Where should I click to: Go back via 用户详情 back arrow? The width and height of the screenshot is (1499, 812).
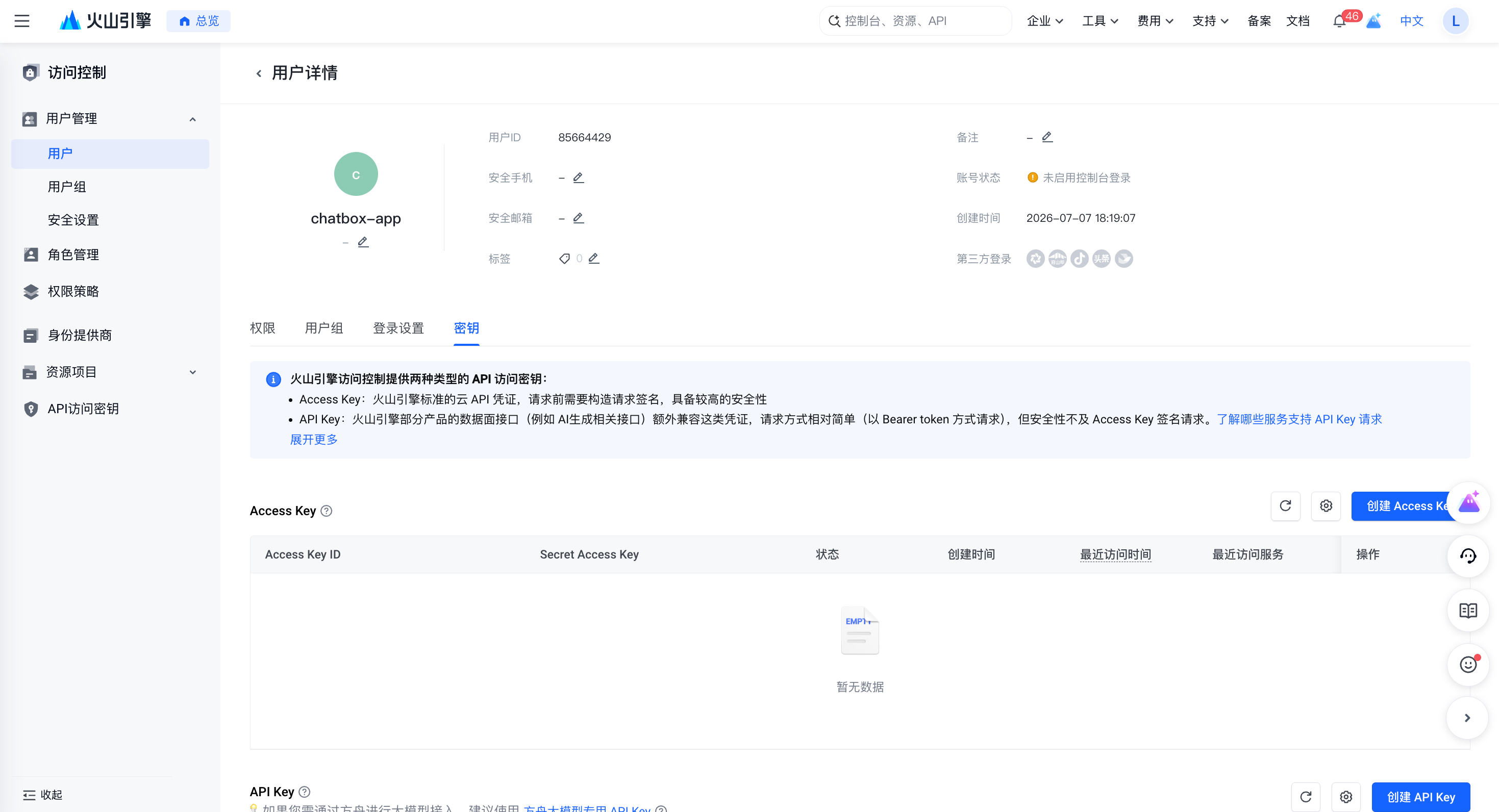pos(259,73)
